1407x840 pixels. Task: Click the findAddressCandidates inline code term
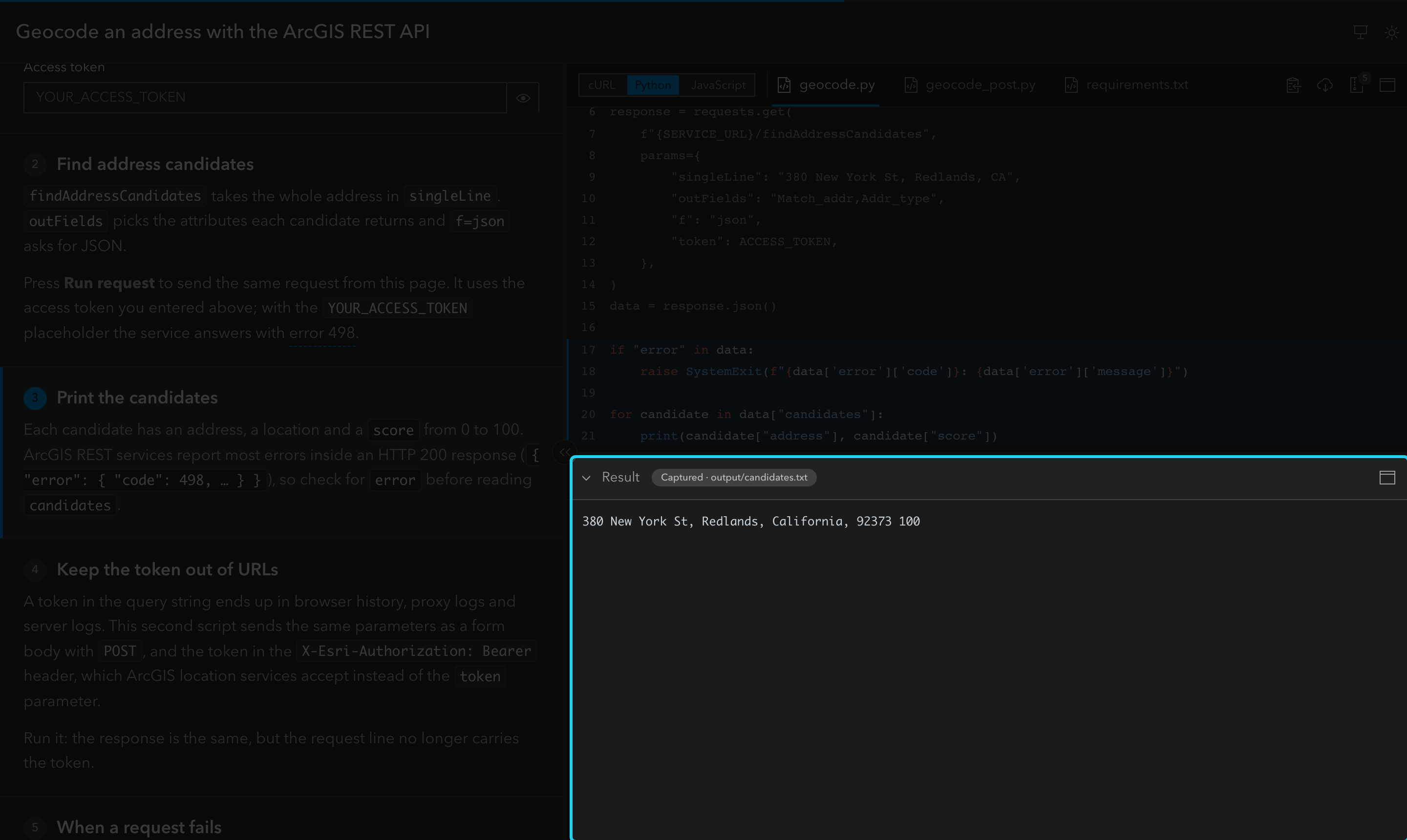tap(115, 196)
